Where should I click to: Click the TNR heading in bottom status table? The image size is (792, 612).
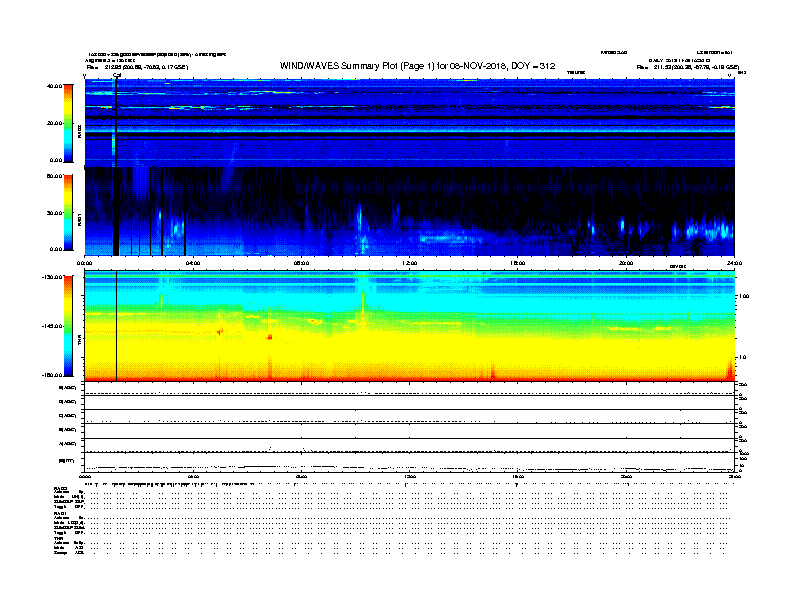pos(58,538)
